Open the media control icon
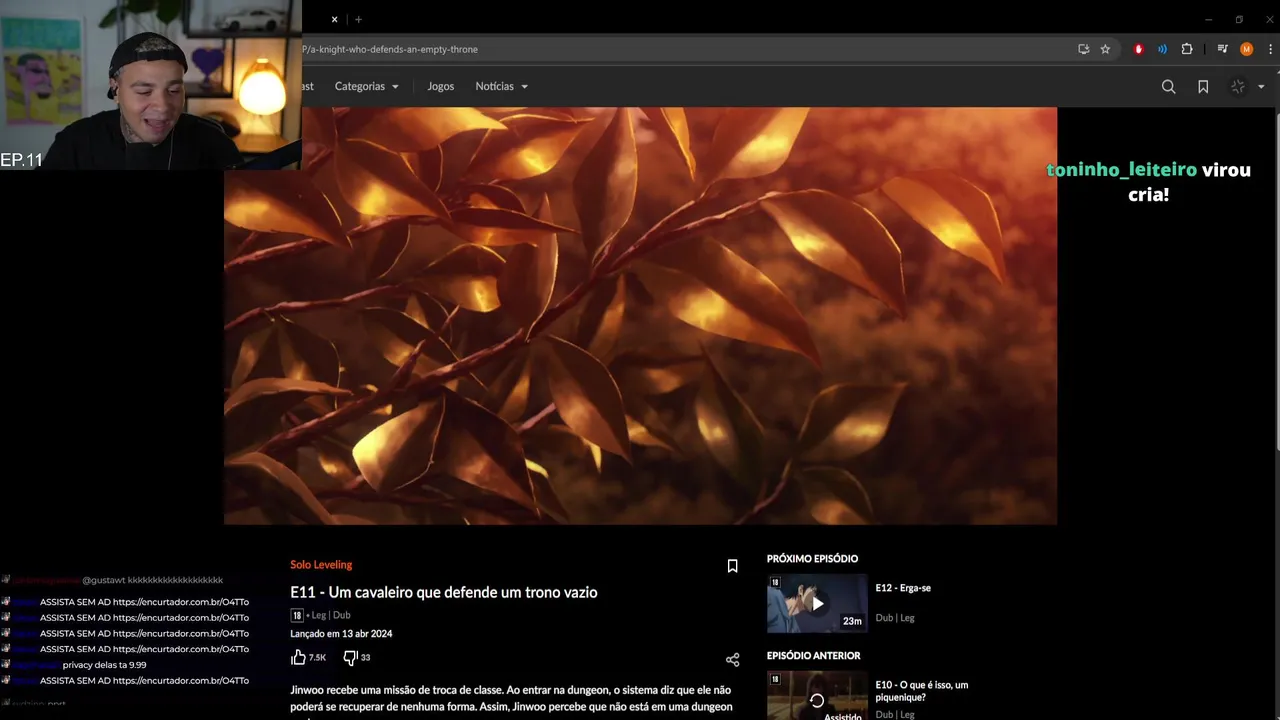The width and height of the screenshot is (1280, 720). point(1222,49)
